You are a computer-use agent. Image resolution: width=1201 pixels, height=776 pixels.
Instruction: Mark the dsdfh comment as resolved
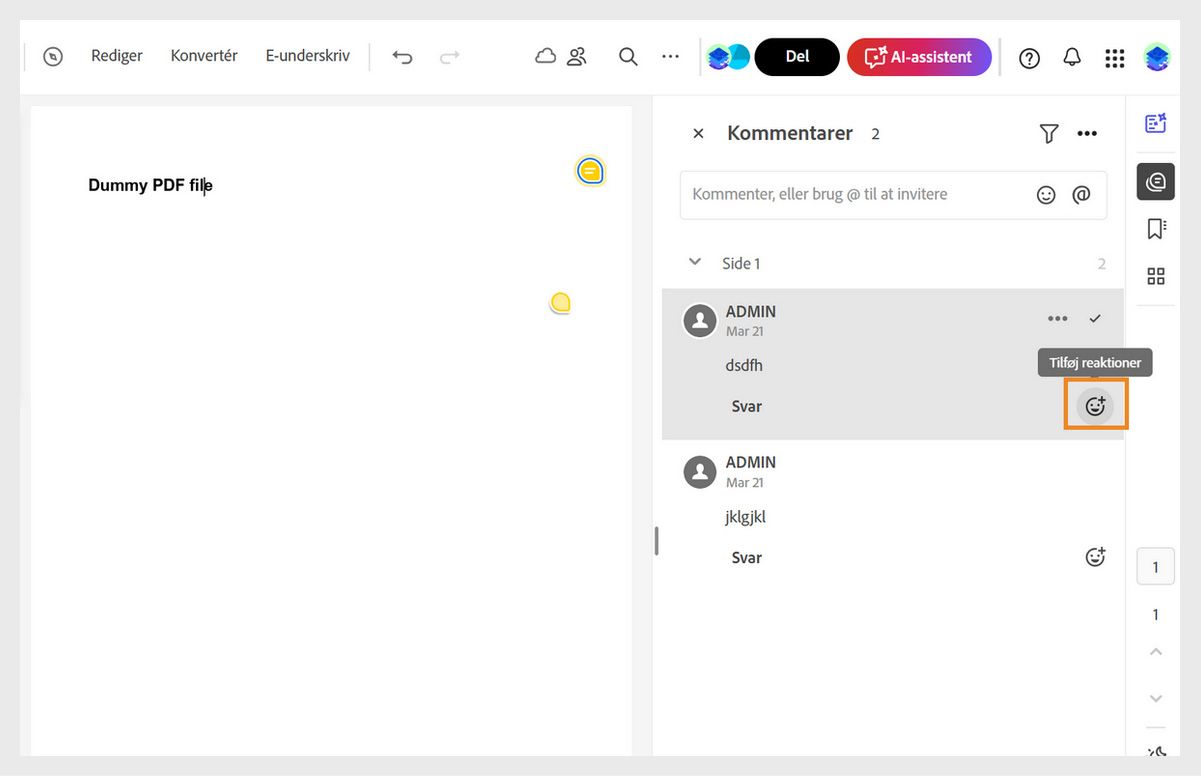pos(1095,318)
